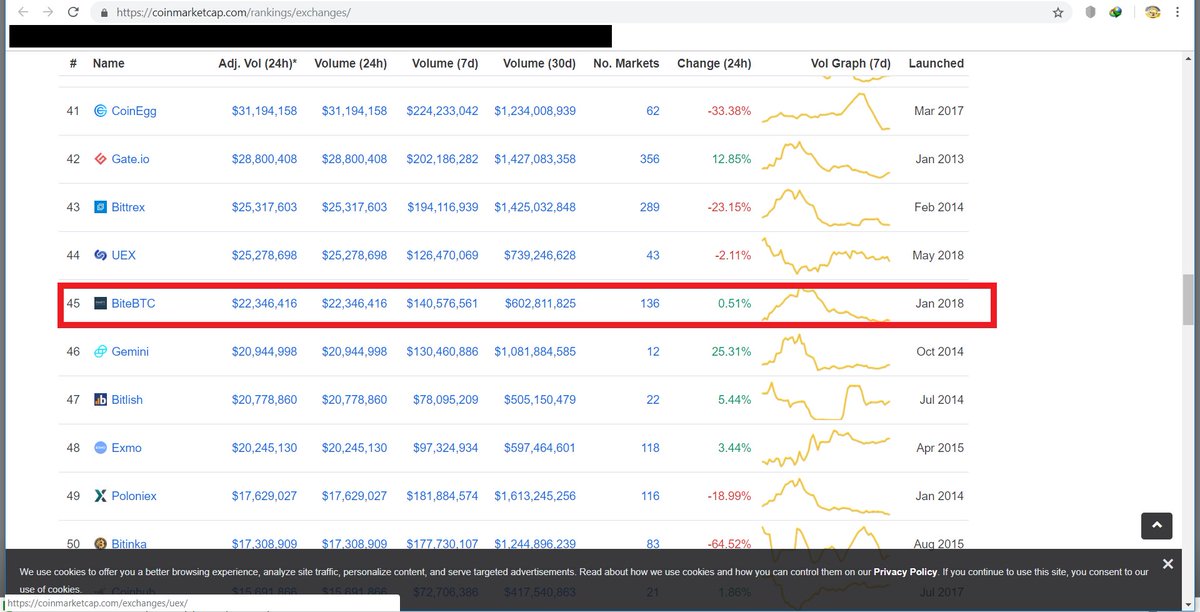The image size is (1200, 612).
Task: Dismiss the cookie consent notice
Action: 1168,563
